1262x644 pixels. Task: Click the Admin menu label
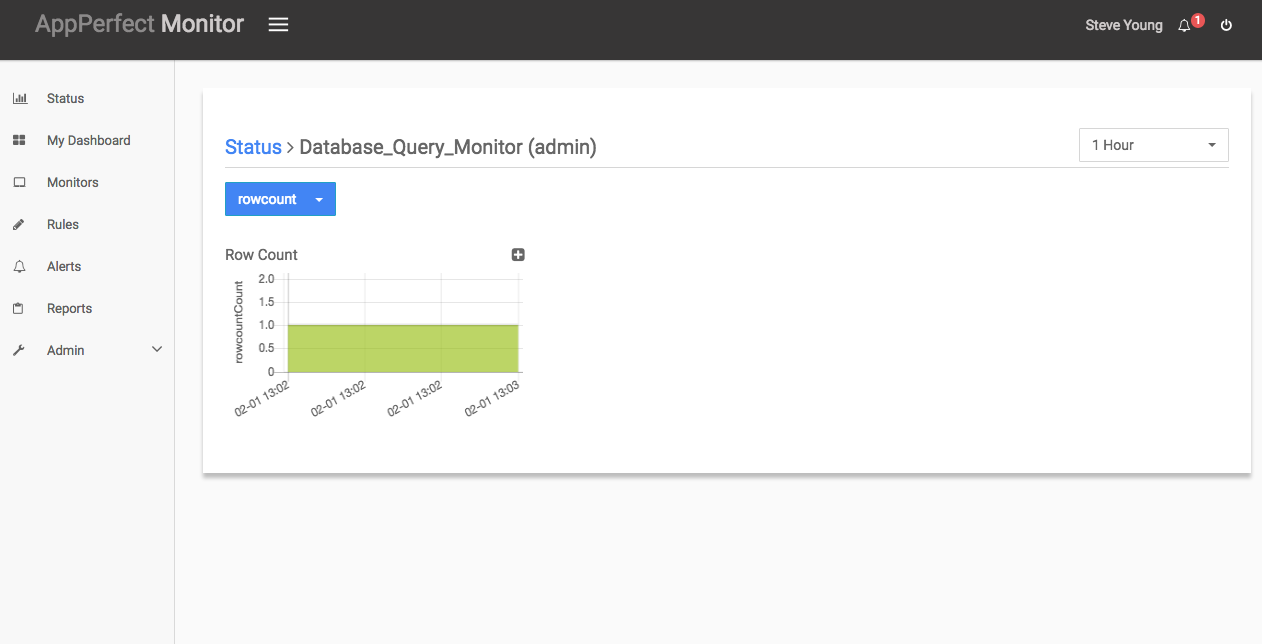pos(66,351)
